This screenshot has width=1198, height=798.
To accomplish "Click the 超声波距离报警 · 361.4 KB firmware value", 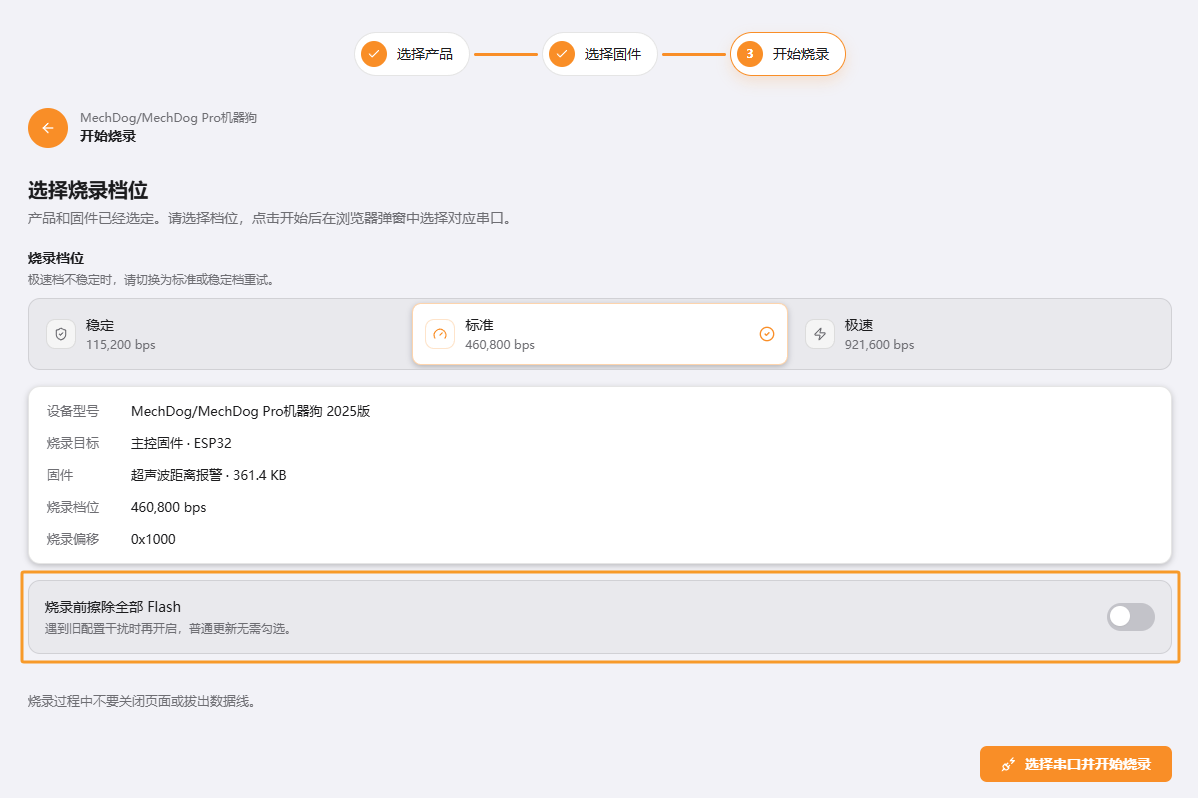I will [x=209, y=475].
